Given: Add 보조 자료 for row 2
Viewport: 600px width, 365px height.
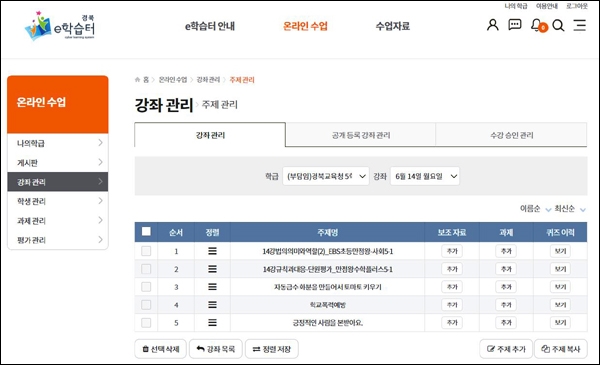Looking at the screenshot, I should pos(452,269).
